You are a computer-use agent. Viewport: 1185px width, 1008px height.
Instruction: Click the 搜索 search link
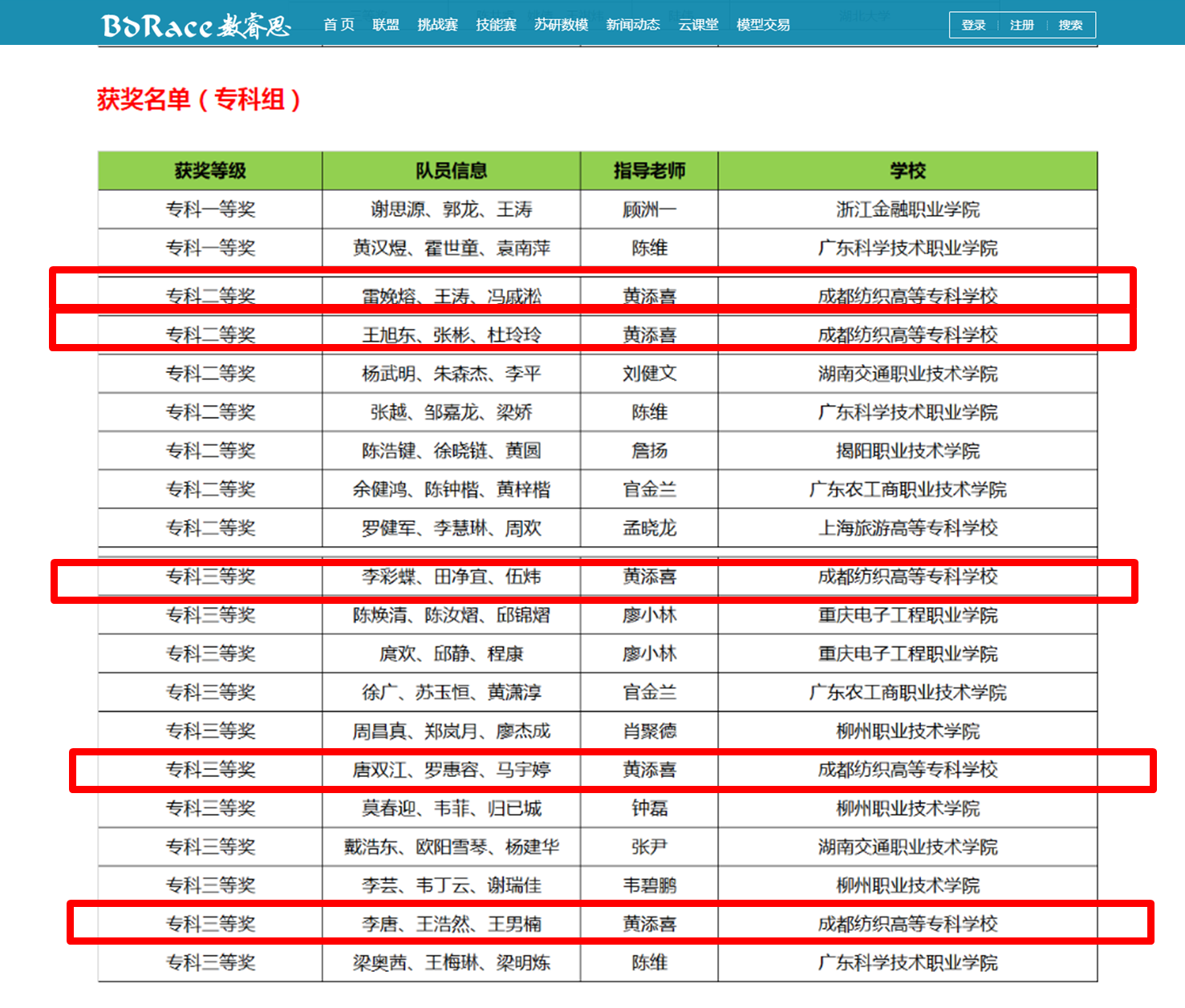click(x=1070, y=25)
